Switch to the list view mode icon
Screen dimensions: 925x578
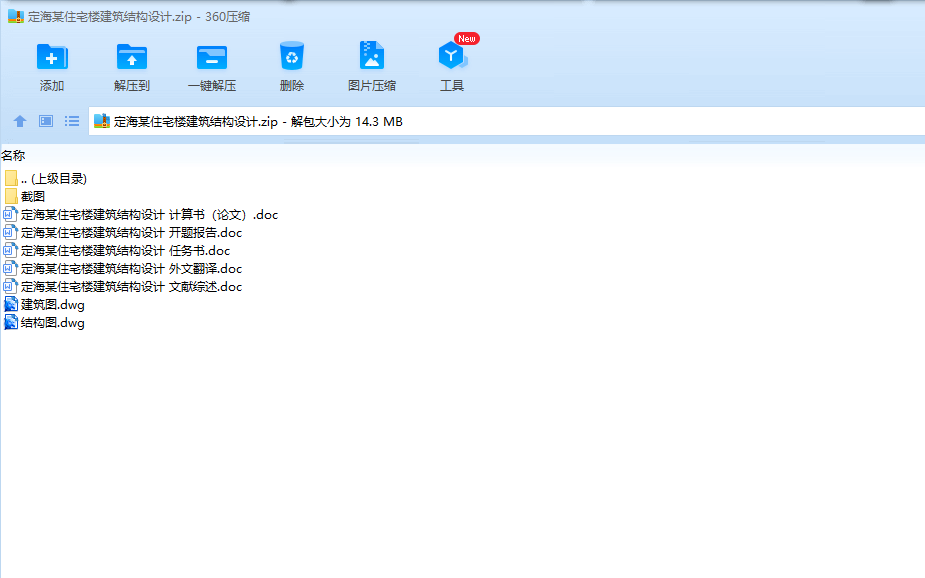click(72, 121)
